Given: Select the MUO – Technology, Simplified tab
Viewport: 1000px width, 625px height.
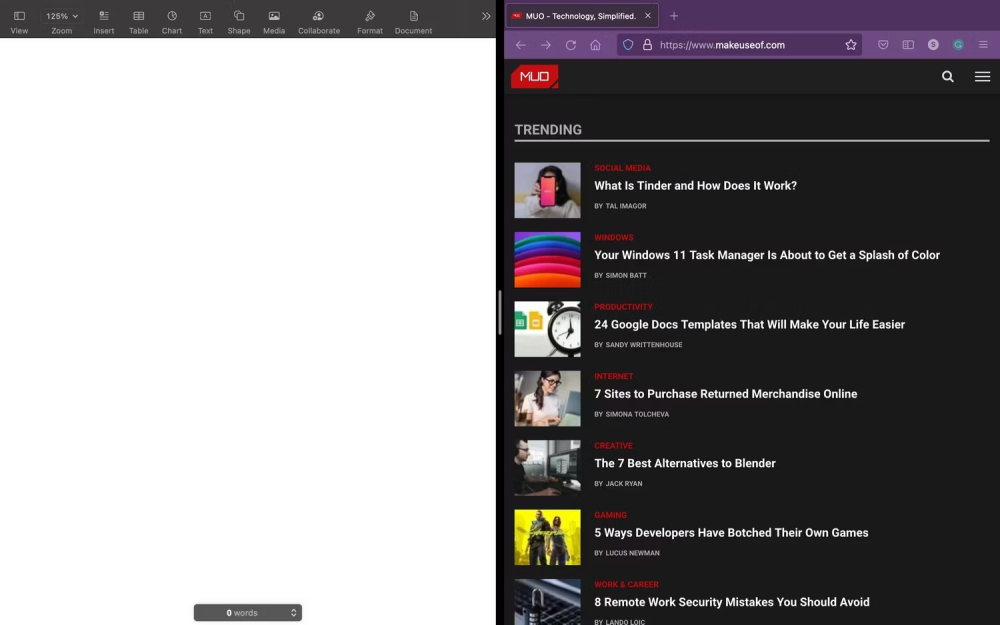Looking at the screenshot, I should click(580, 16).
